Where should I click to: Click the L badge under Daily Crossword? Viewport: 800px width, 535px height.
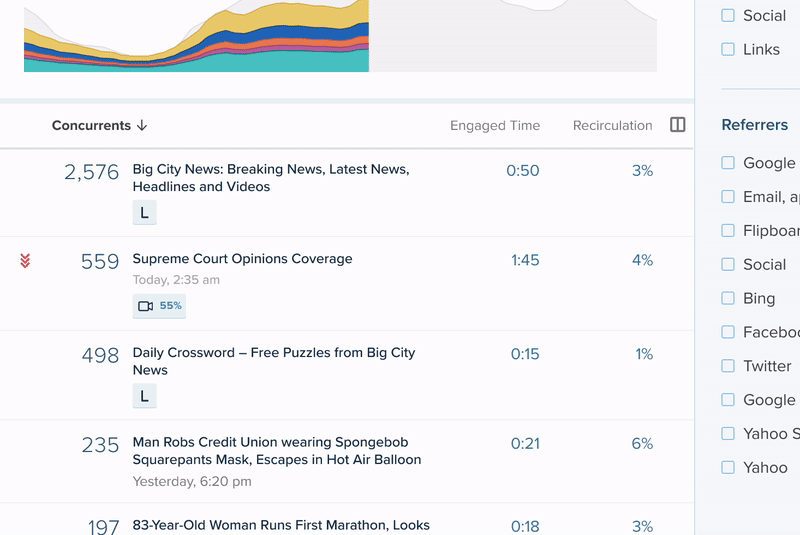[144, 397]
